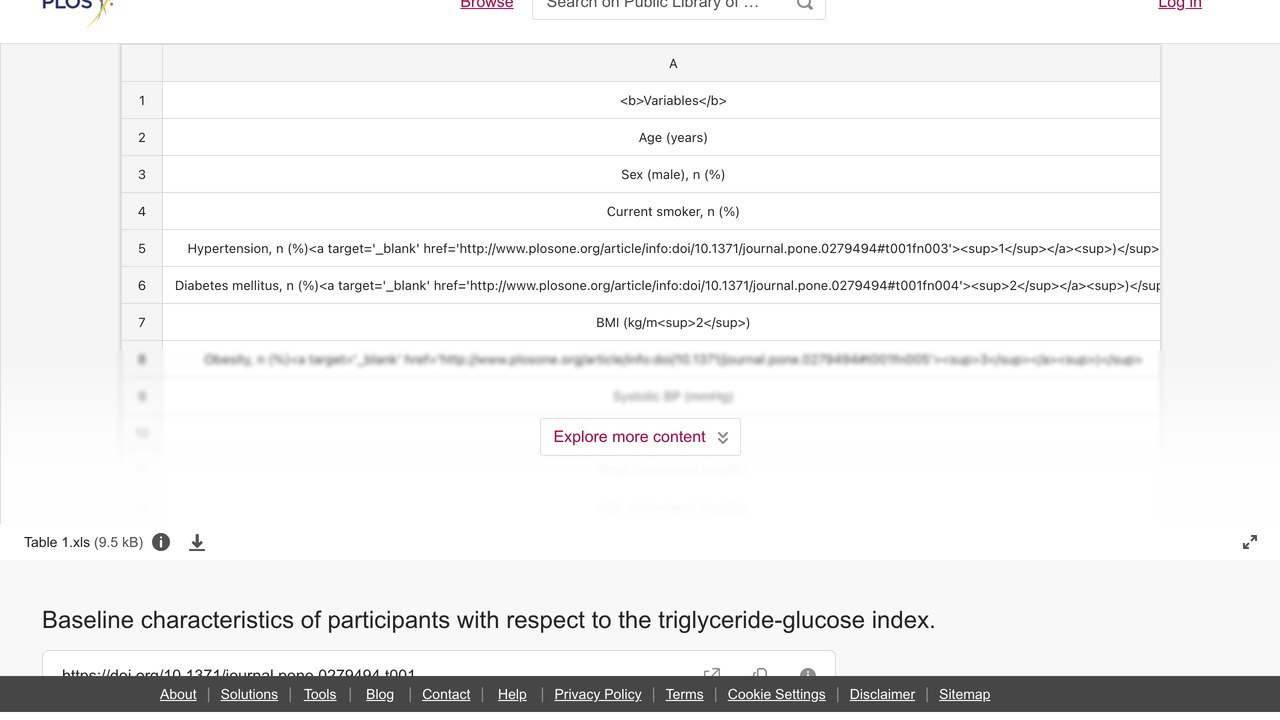Viewport: 1280px width, 720px height.
Task: Select column A header
Action: point(661,63)
